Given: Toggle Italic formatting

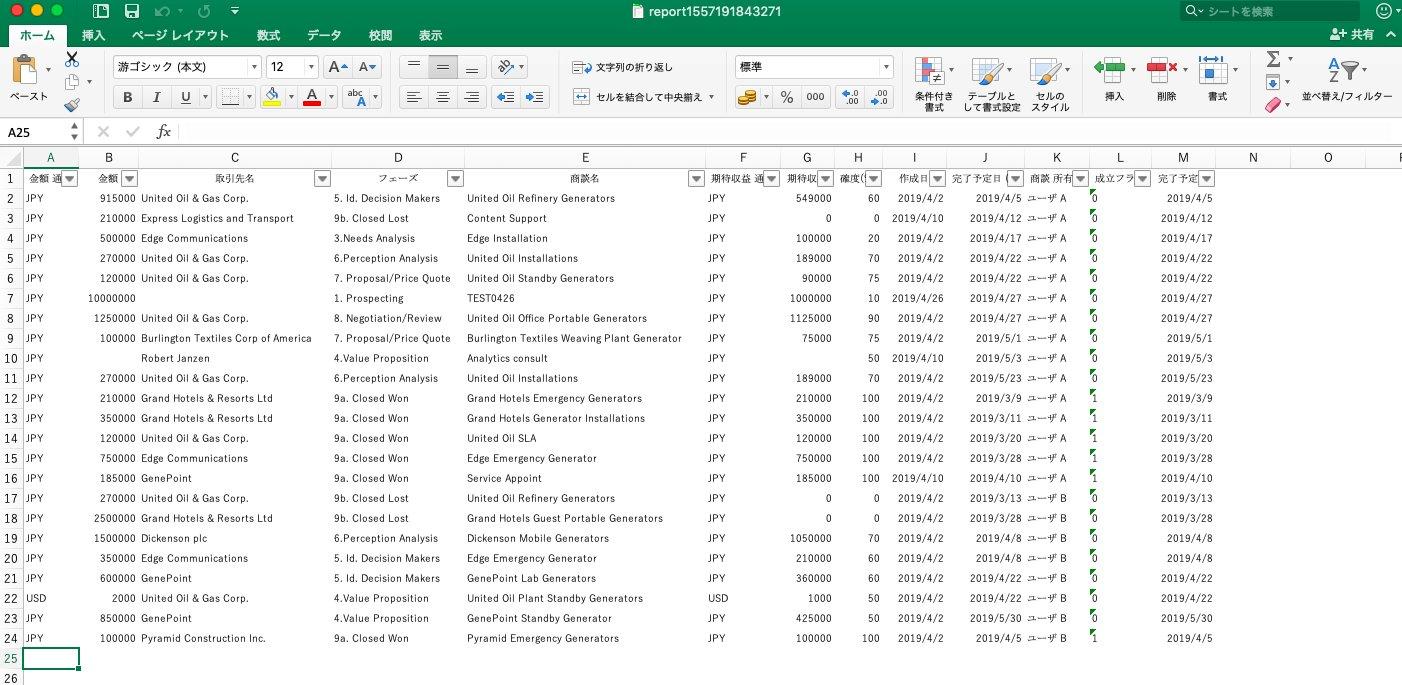Looking at the screenshot, I should (x=156, y=97).
